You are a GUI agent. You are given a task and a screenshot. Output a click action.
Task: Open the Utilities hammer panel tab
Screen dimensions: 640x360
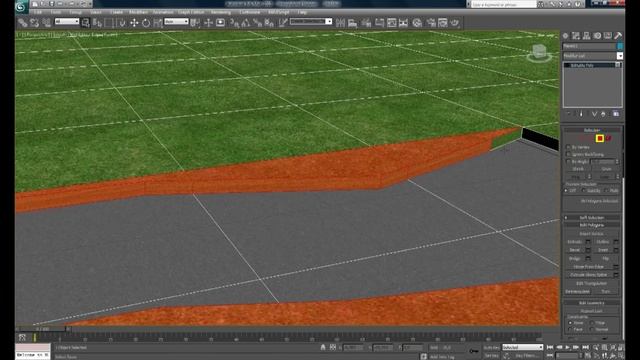coord(618,36)
